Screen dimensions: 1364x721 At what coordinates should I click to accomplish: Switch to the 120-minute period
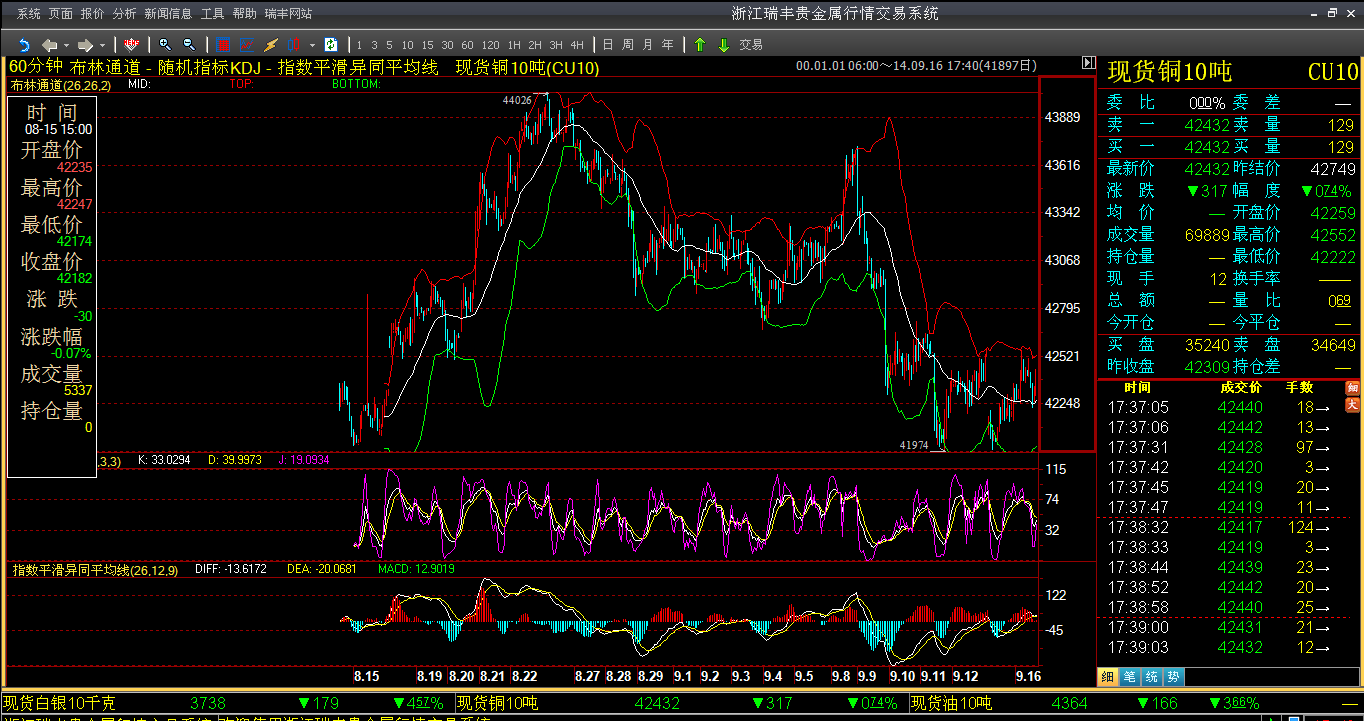(490, 45)
